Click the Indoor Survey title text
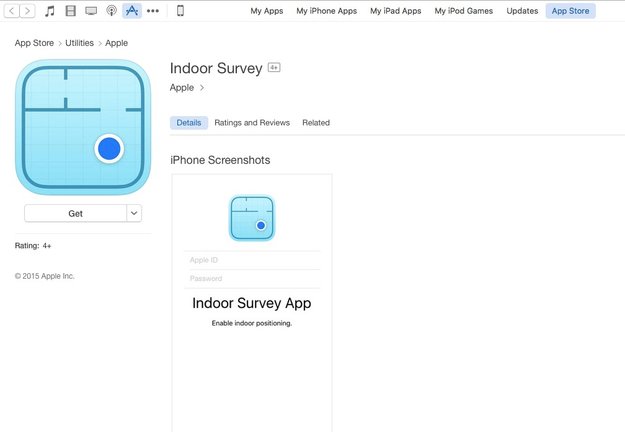This screenshot has width=625, height=432. point(216,68)
